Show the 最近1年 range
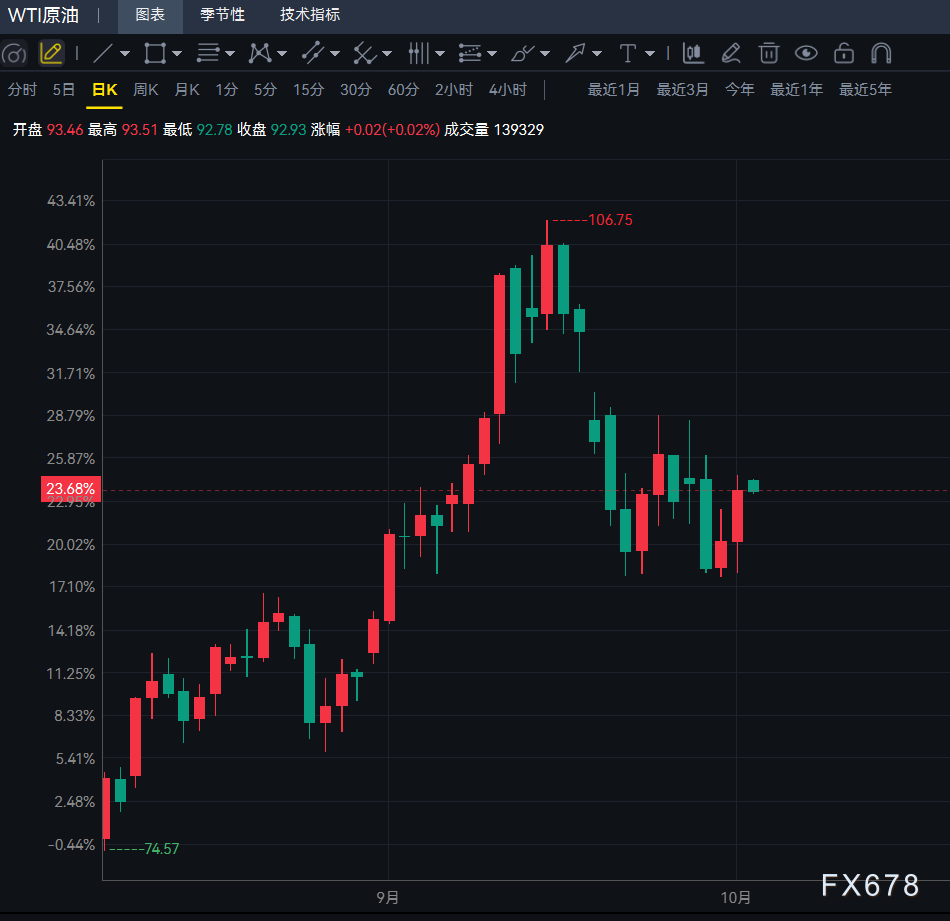Viewport: 950px width, 921px height. tap(796, 90)
